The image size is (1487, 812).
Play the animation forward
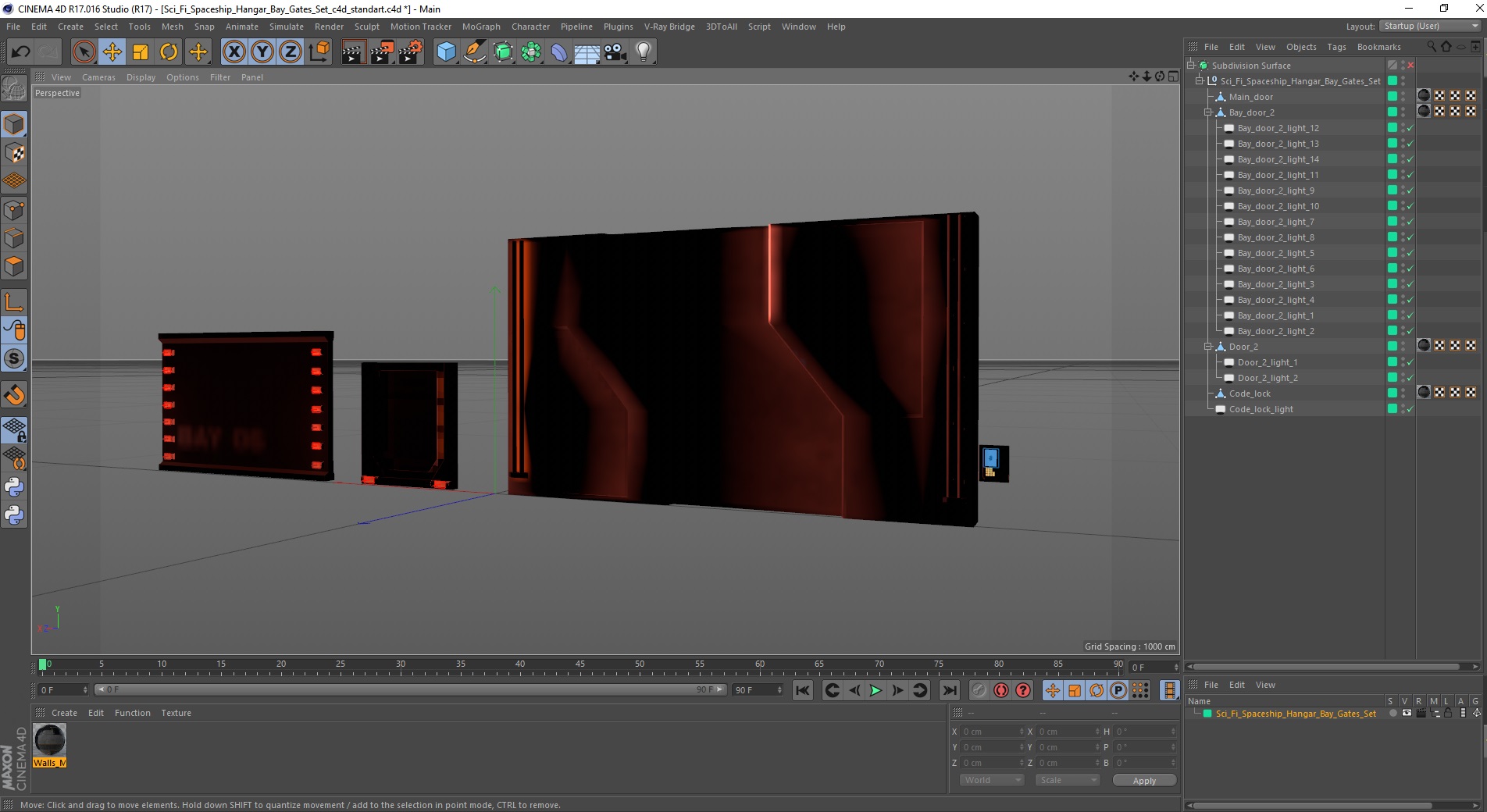coord(875,690)
